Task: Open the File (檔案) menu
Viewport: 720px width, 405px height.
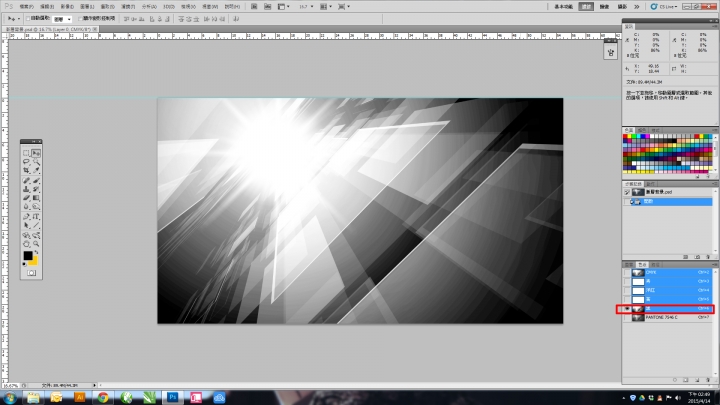Action: [x=27, y=6]
